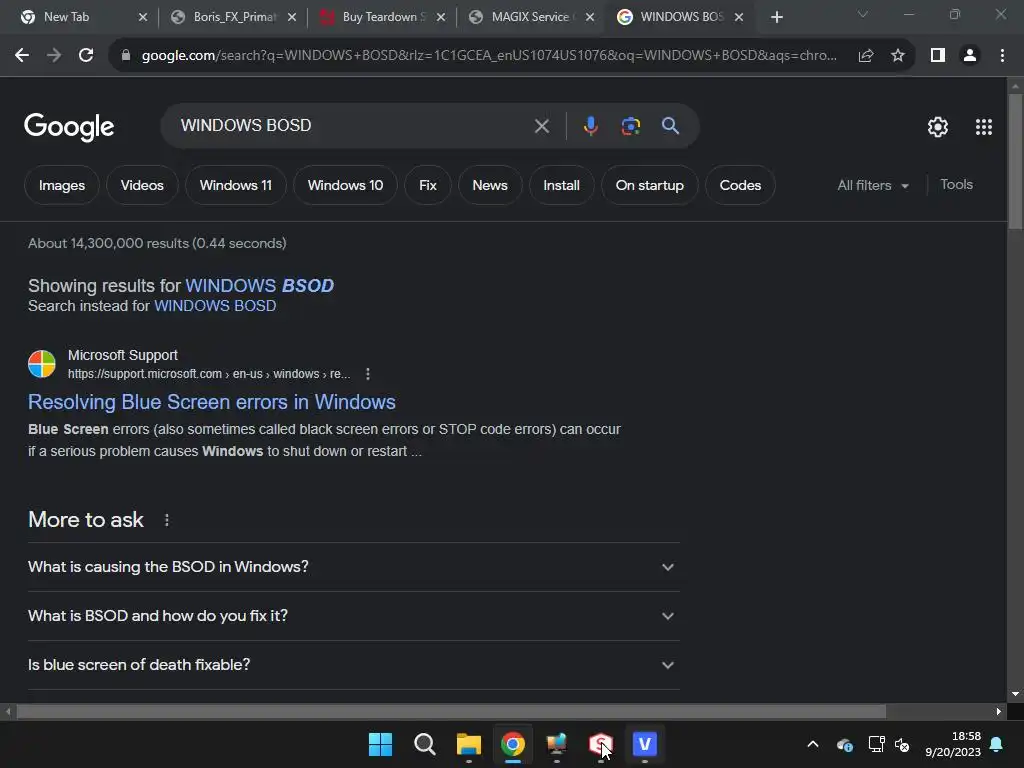Open clock and date flyout
1024x768 pixels.
tap(953, 744)
